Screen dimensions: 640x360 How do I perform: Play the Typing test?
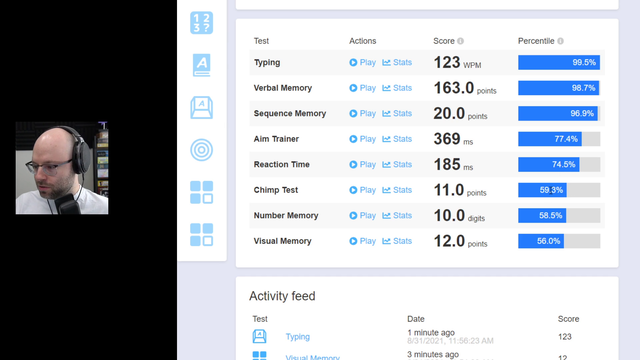tap(362, 62)
